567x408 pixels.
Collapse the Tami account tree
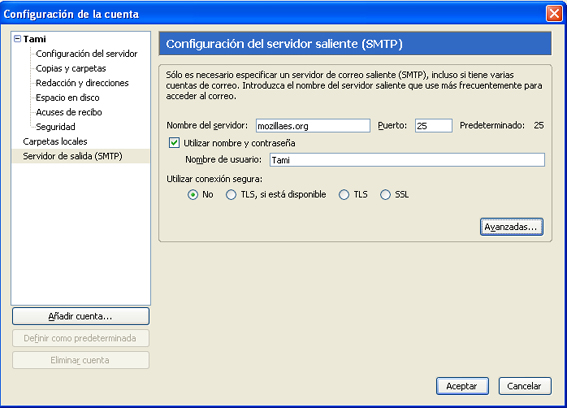tap(17, 39)
